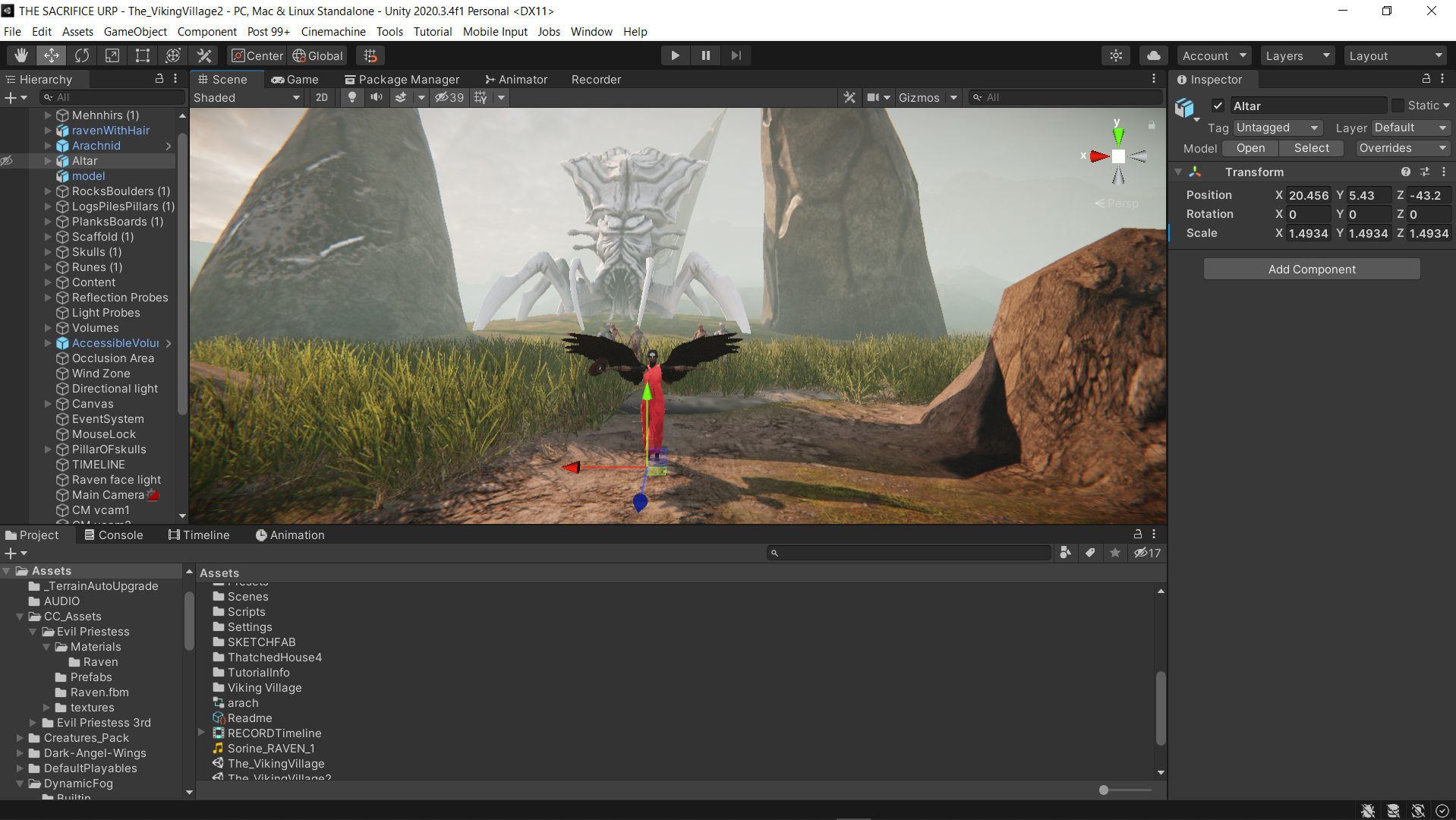Image resolution: width=1456 pixels, height=820 pixels.
Task: Open the Account dropdown
Action: (1214, 55)
